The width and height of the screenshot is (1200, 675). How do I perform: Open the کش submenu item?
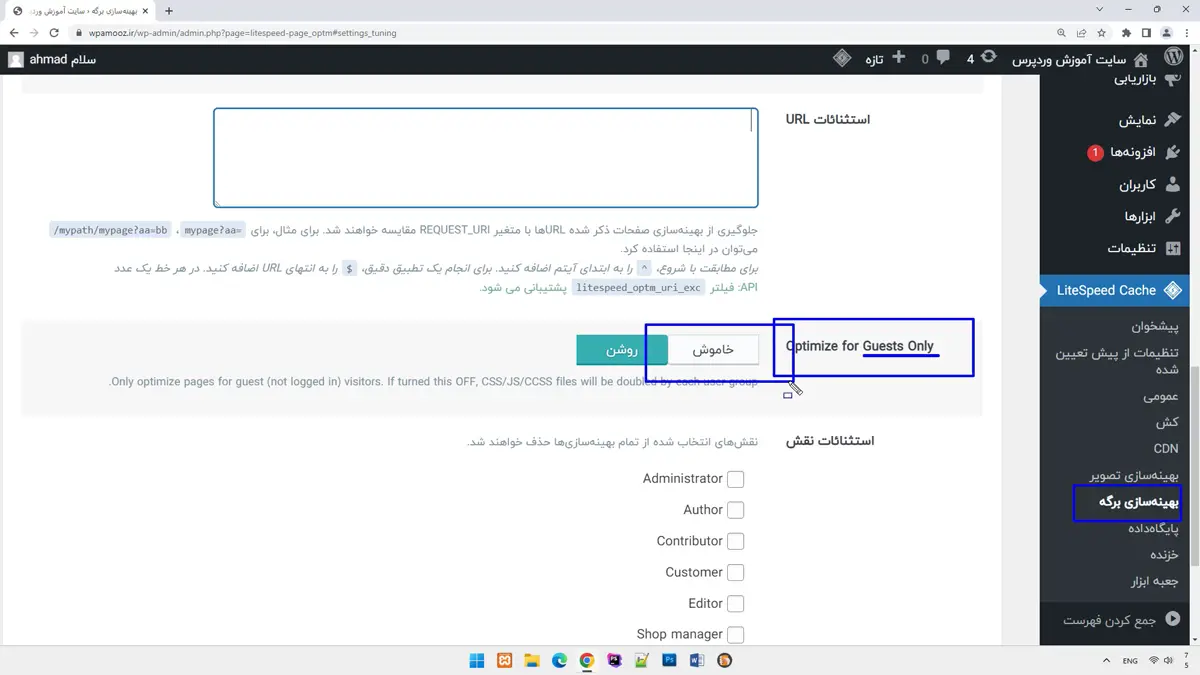pos(1167,422)
